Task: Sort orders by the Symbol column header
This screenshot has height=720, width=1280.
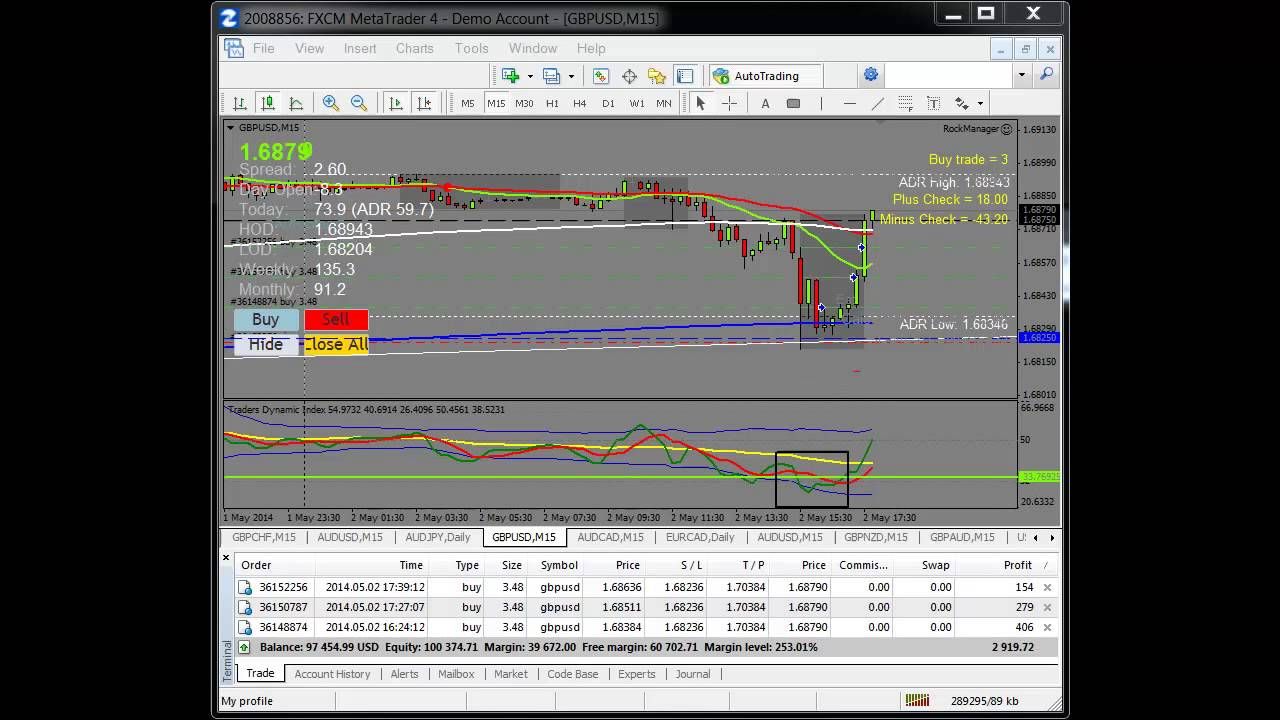Action: click(x=559, y=565)
